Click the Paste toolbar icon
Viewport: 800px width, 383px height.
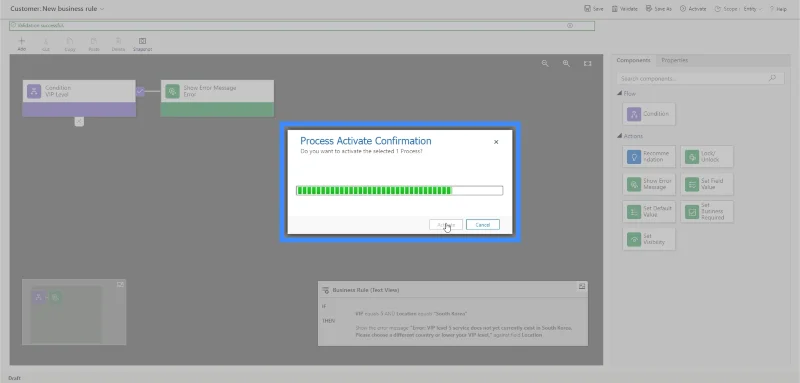click(x=94, y=44)
